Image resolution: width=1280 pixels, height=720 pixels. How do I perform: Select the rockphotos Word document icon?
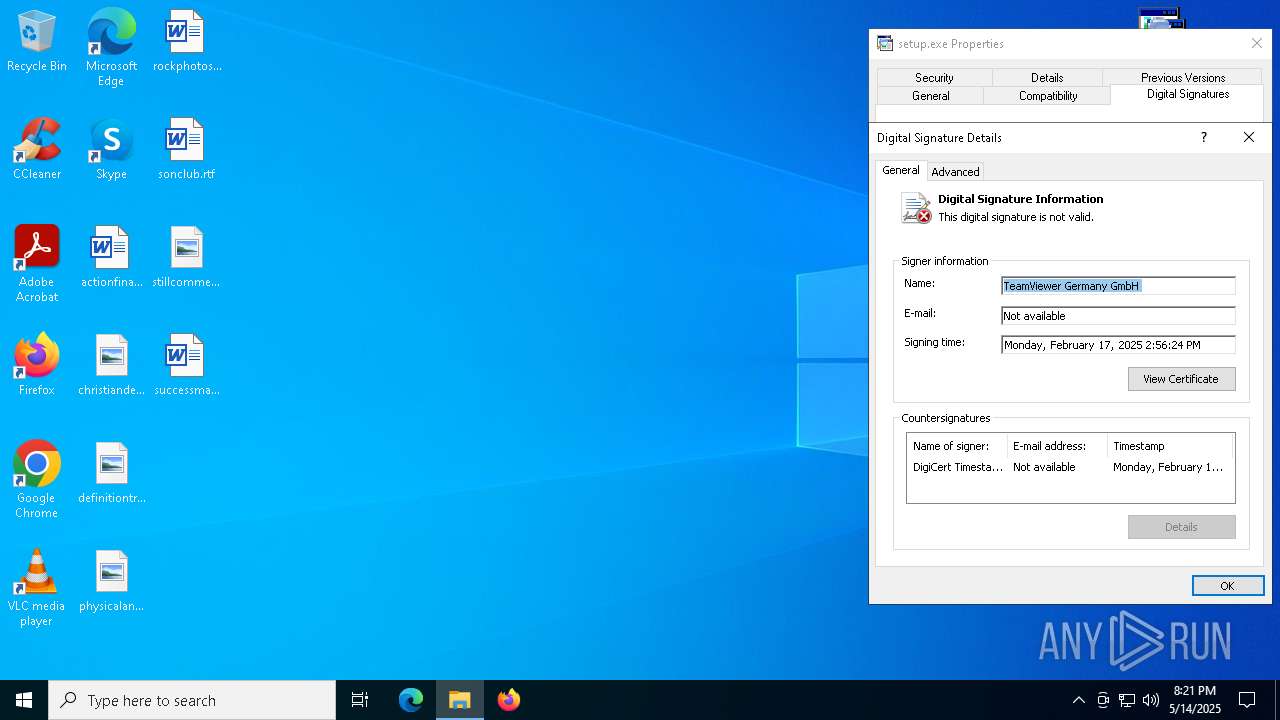[x=186, y=41]
